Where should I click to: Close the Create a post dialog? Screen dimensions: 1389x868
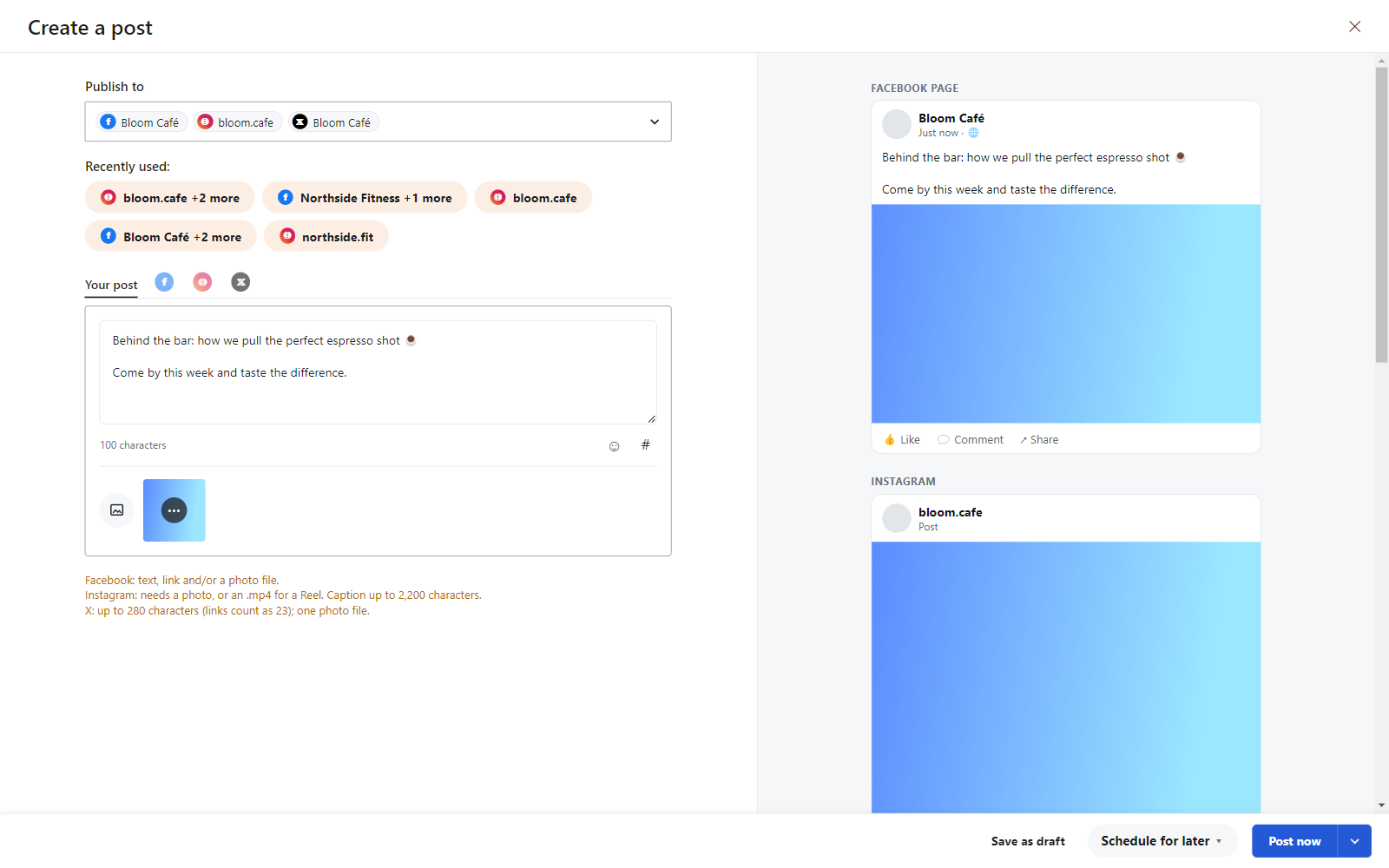(x=1354, y=27)
